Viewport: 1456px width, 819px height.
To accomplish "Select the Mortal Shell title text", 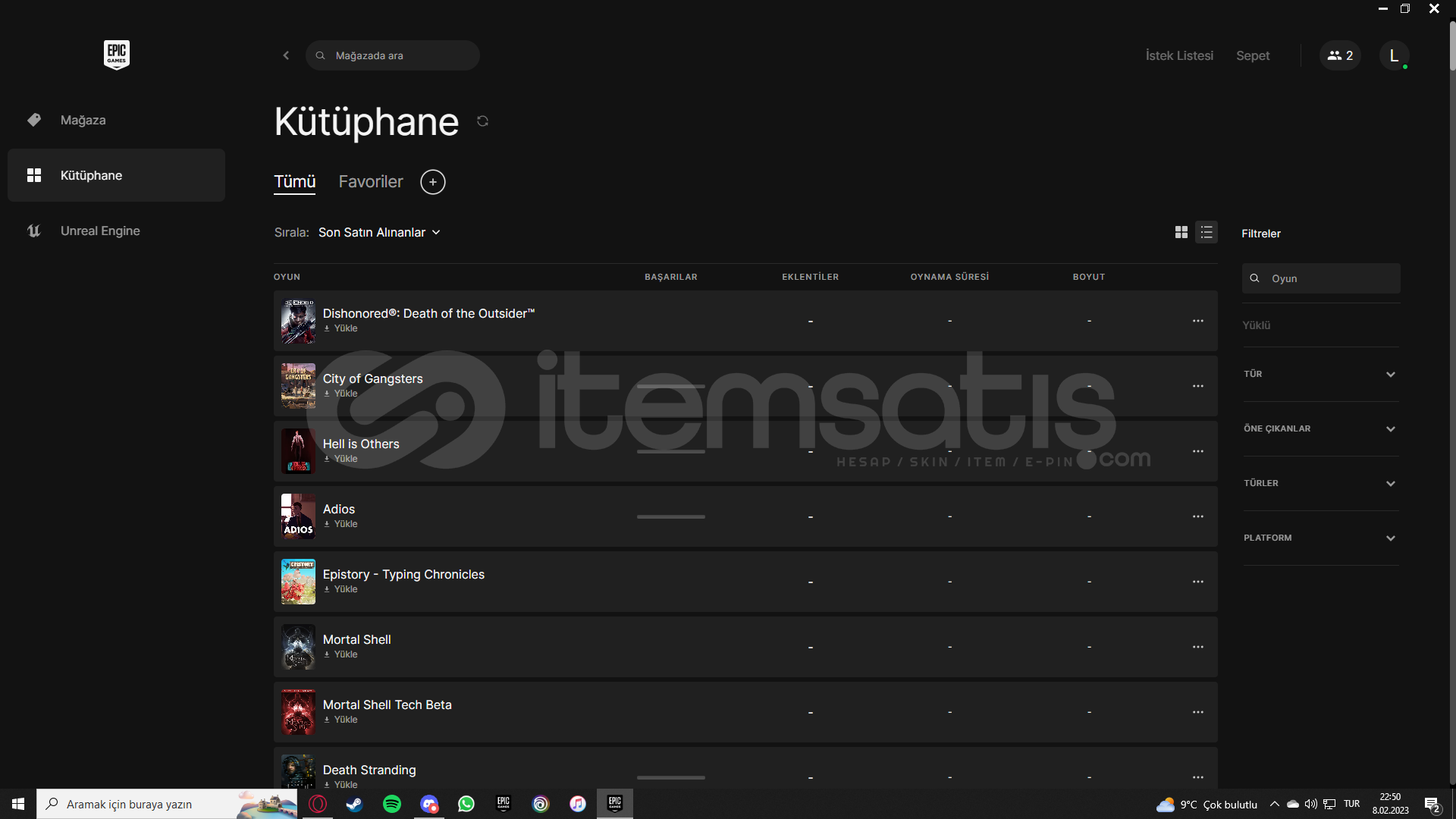I will [x=357, y=639].
